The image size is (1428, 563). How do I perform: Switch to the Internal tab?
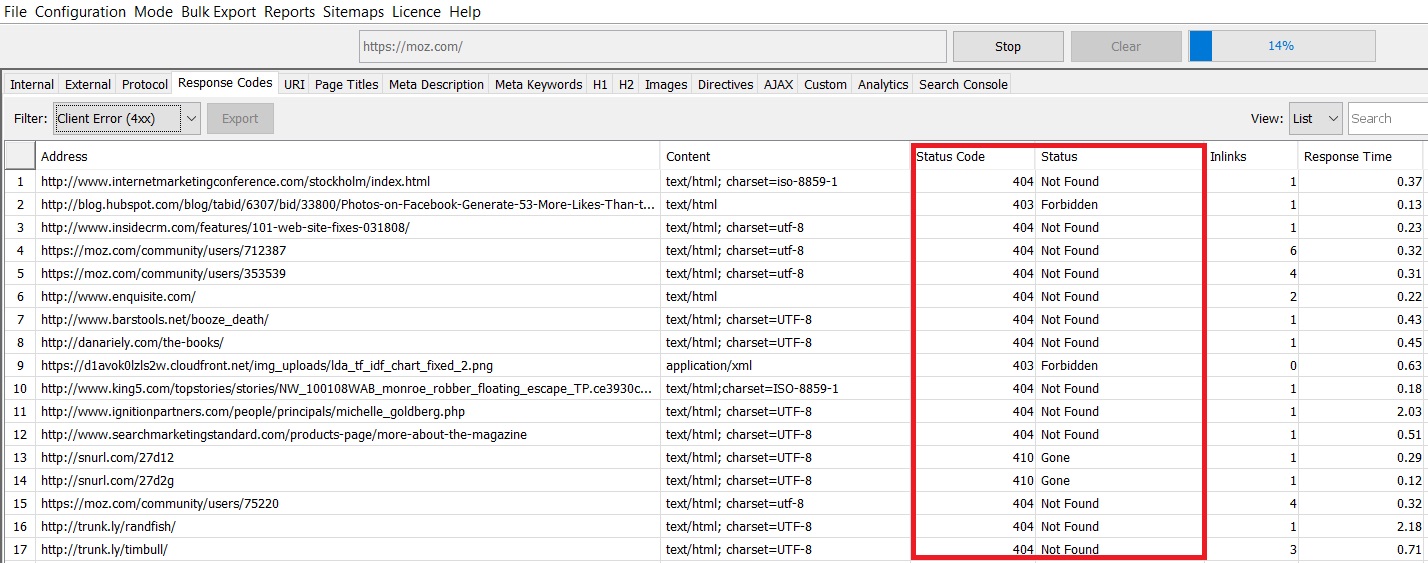tap(32, 84)
